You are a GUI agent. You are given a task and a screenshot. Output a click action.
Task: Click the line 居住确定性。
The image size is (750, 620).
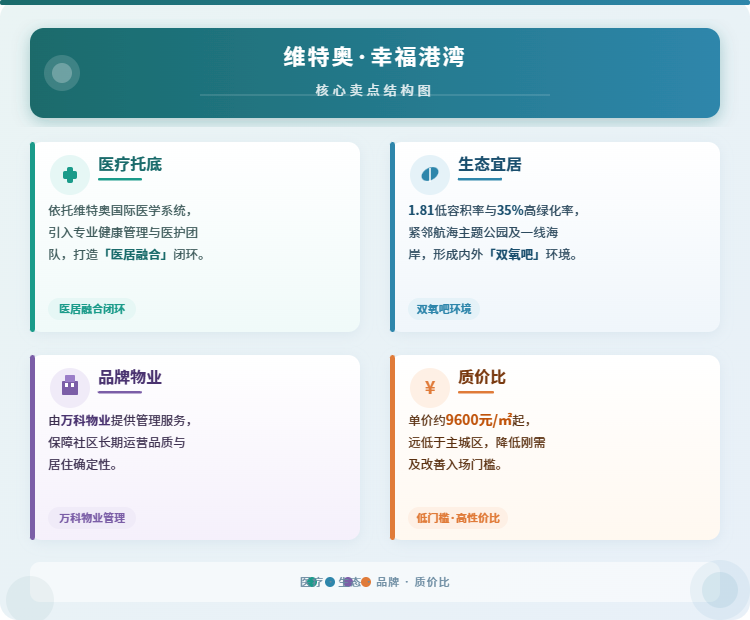tap(83, 465)
